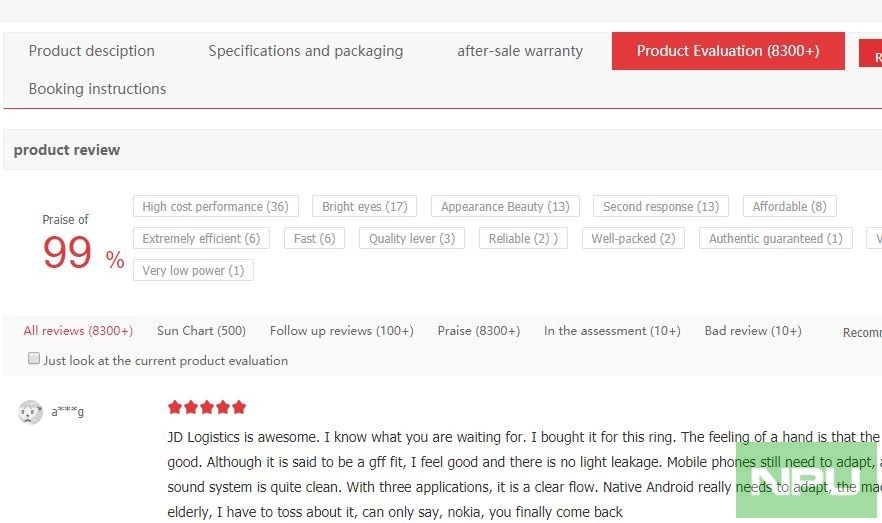This screenshot has width=882, height=523.
Task: Show All reviews (8300+)
Action: point(78,331)
